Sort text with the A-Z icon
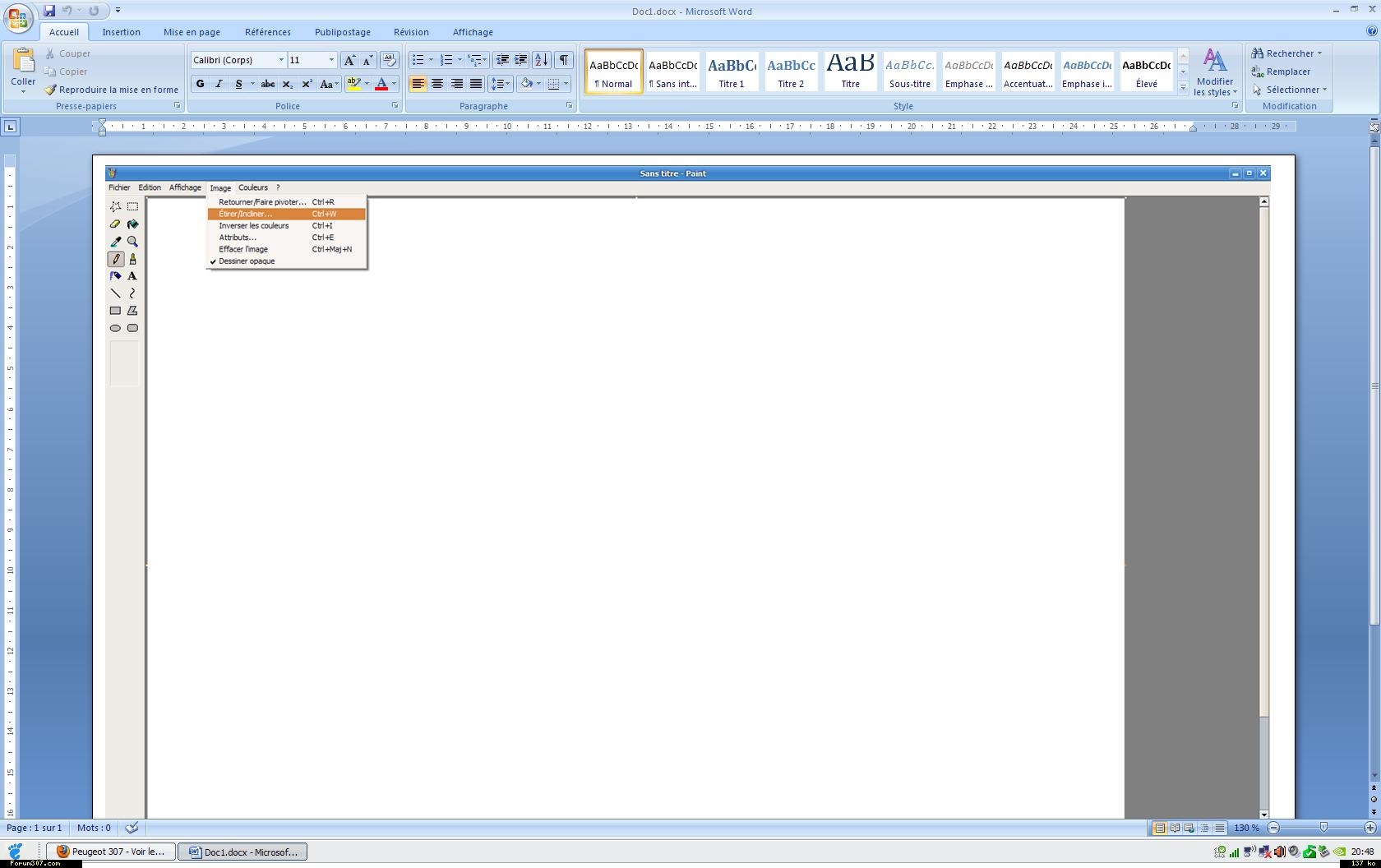This screenshot has width=1381, height=868. [x=542, y=60]
